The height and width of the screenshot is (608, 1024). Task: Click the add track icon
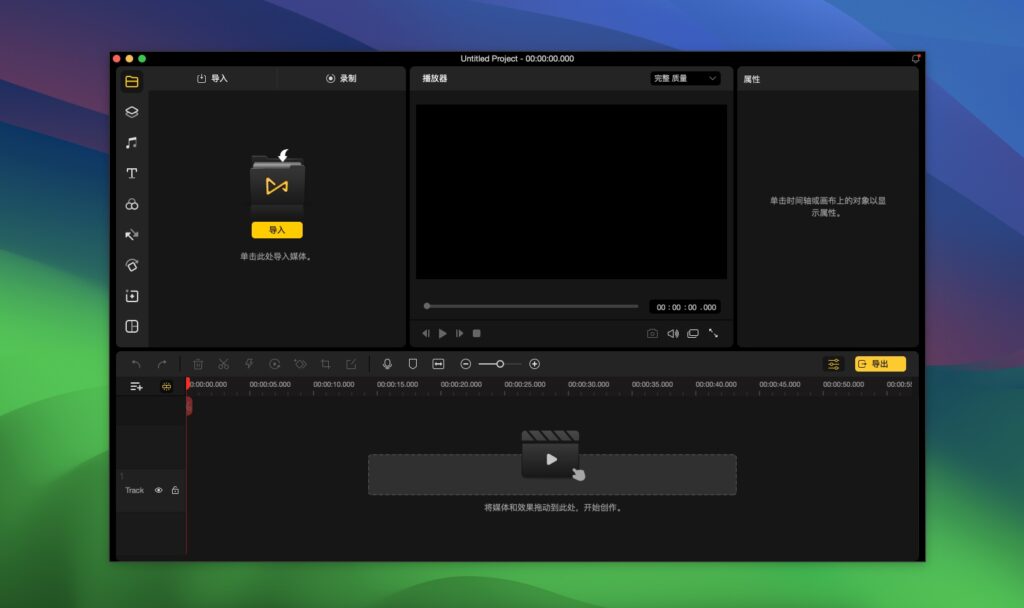coord(137,385)
